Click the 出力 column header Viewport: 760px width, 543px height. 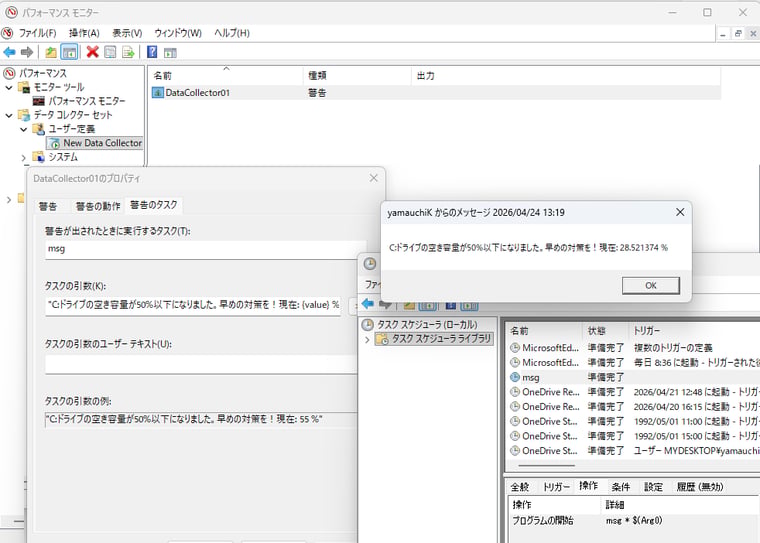click(566, 76)
